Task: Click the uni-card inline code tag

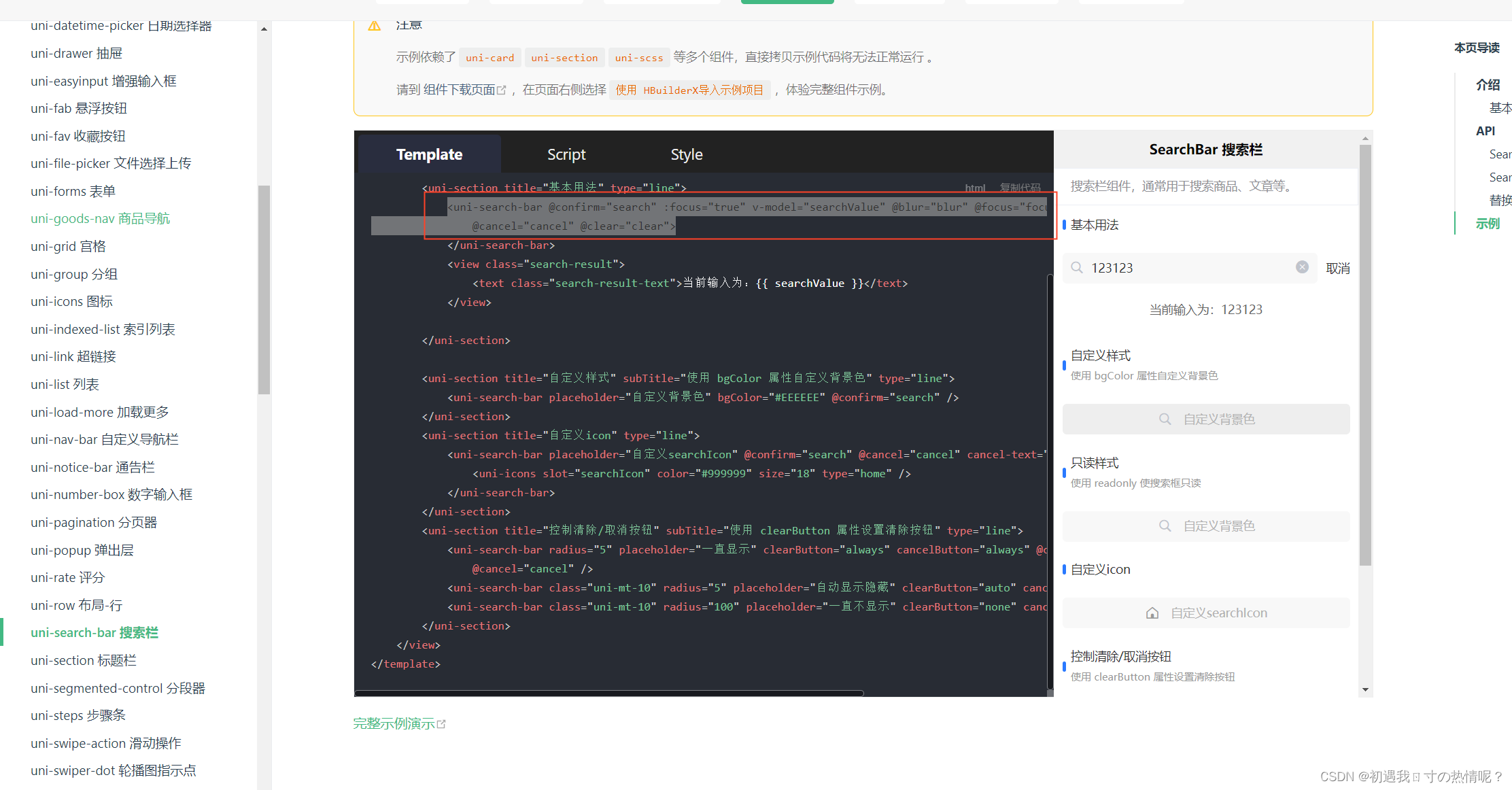Action: point(490,58)
